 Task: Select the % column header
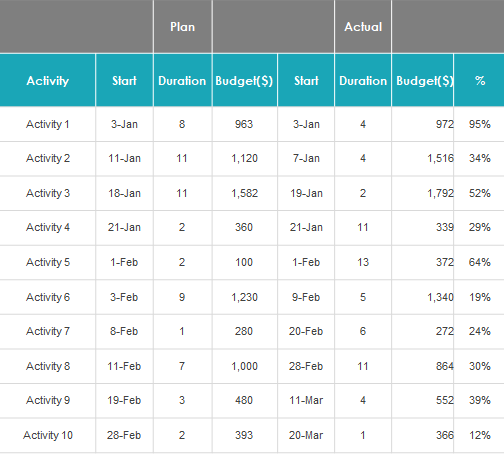coord(479,80)
